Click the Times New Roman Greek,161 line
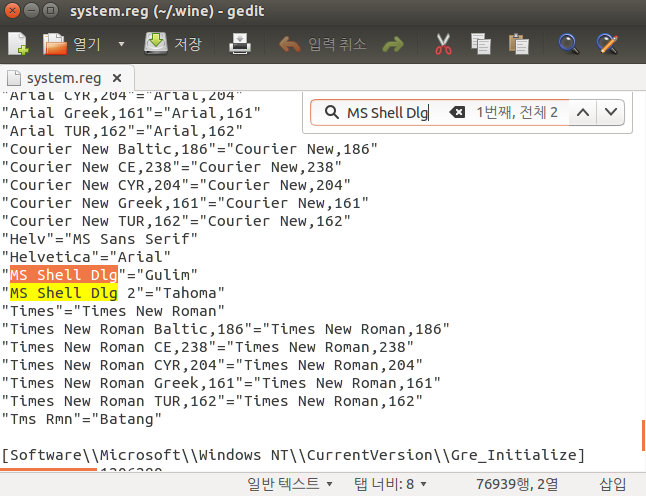Screen dimensions: 646x496 221,383
